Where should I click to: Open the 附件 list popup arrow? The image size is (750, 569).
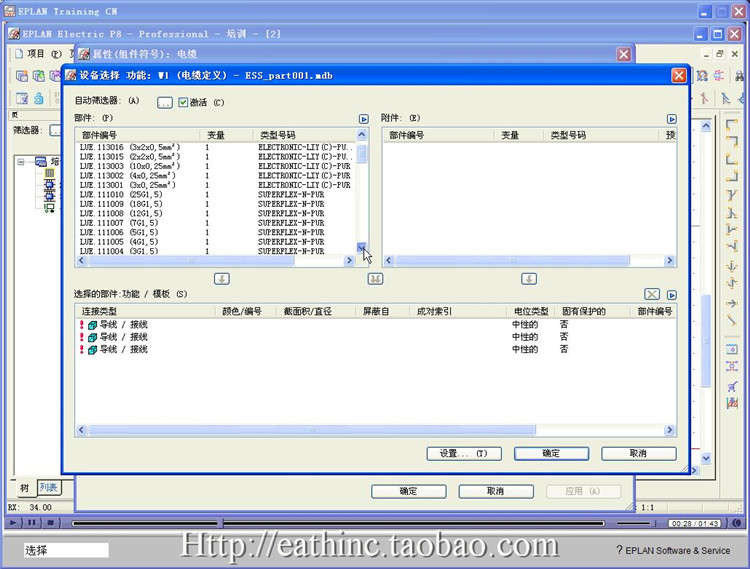tap(672, 119)
